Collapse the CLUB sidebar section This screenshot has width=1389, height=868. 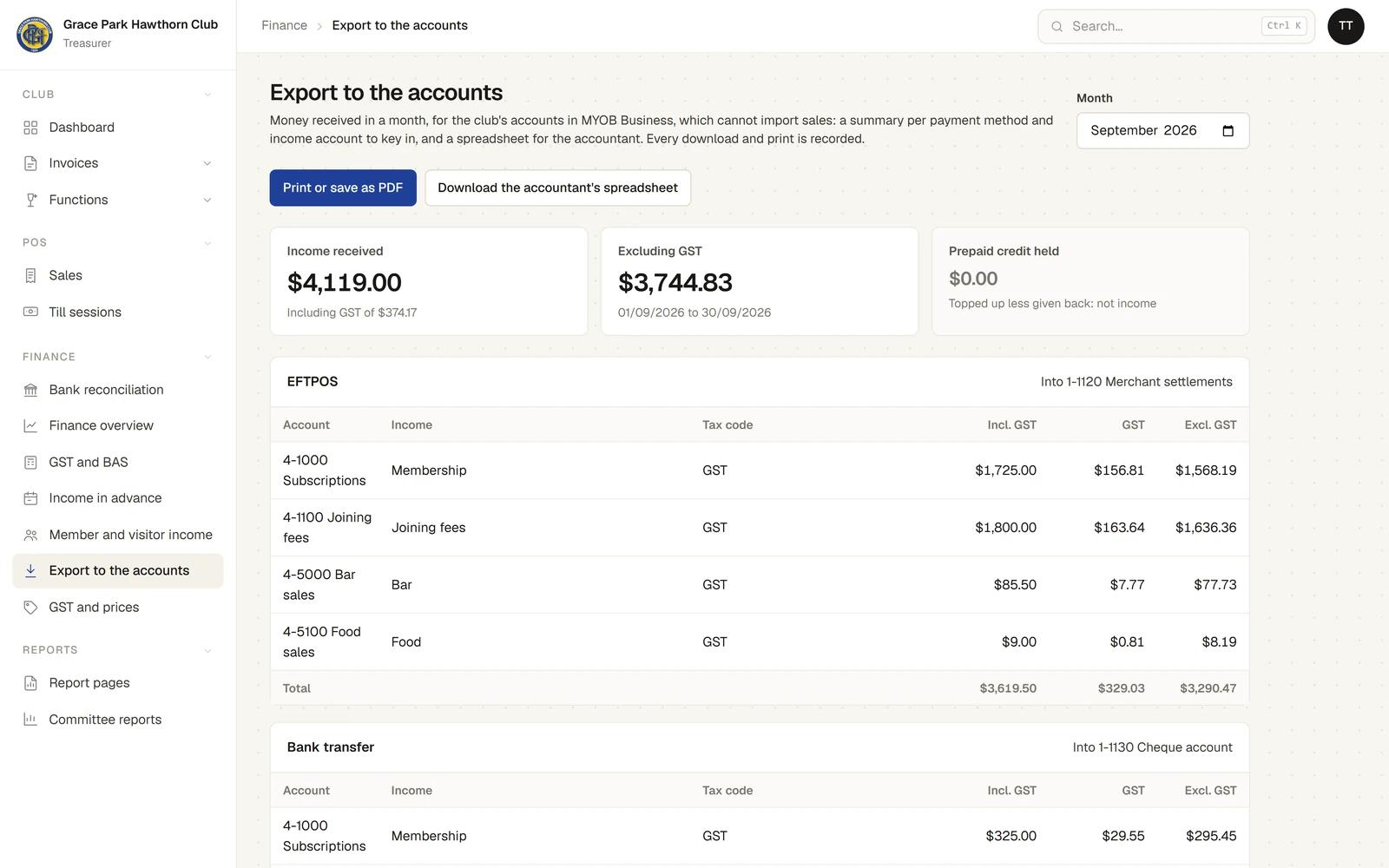click(x=207, y=95)
